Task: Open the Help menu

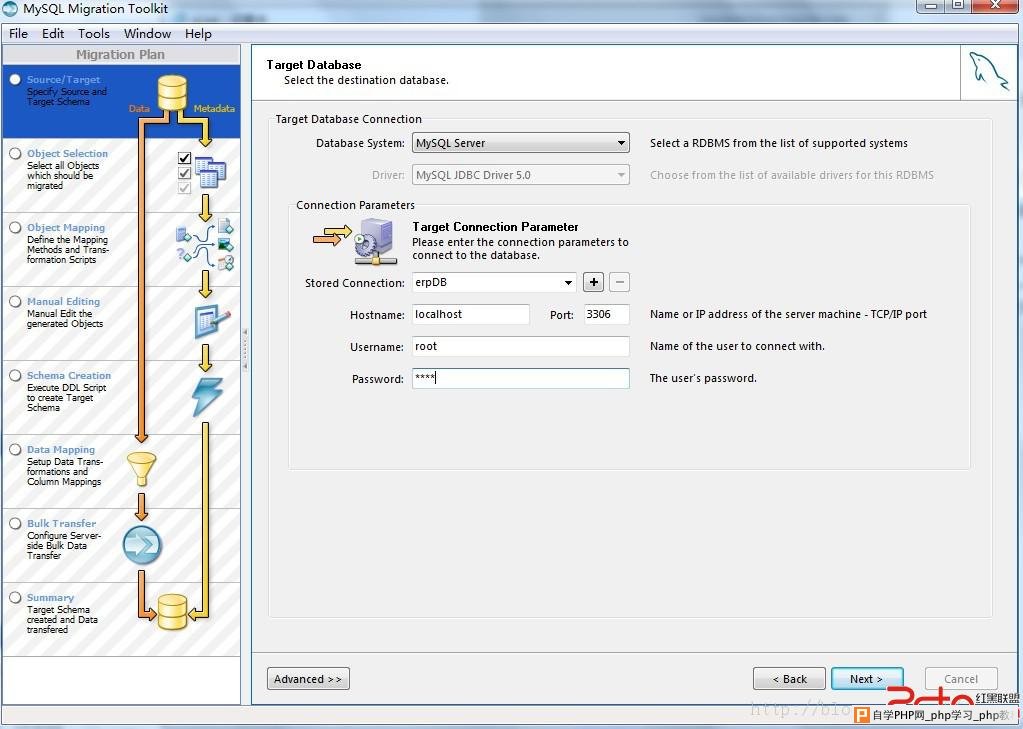Action: 198,33
